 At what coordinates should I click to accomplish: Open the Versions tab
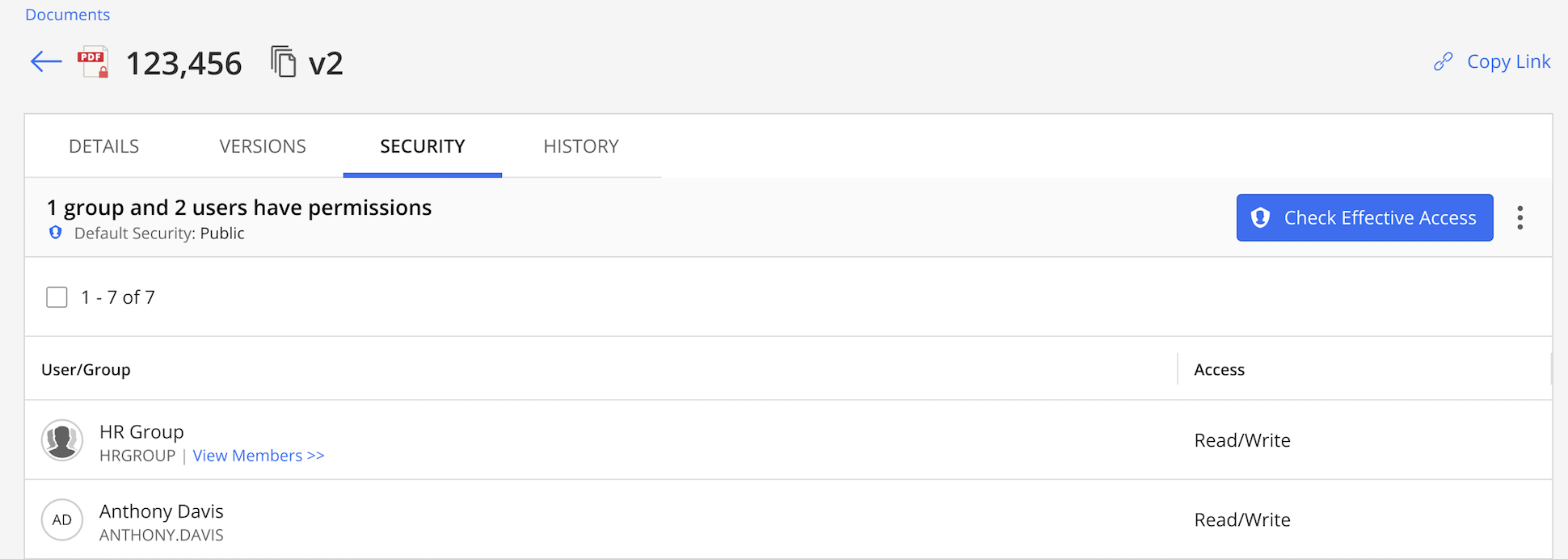click(x=263, y=146)
